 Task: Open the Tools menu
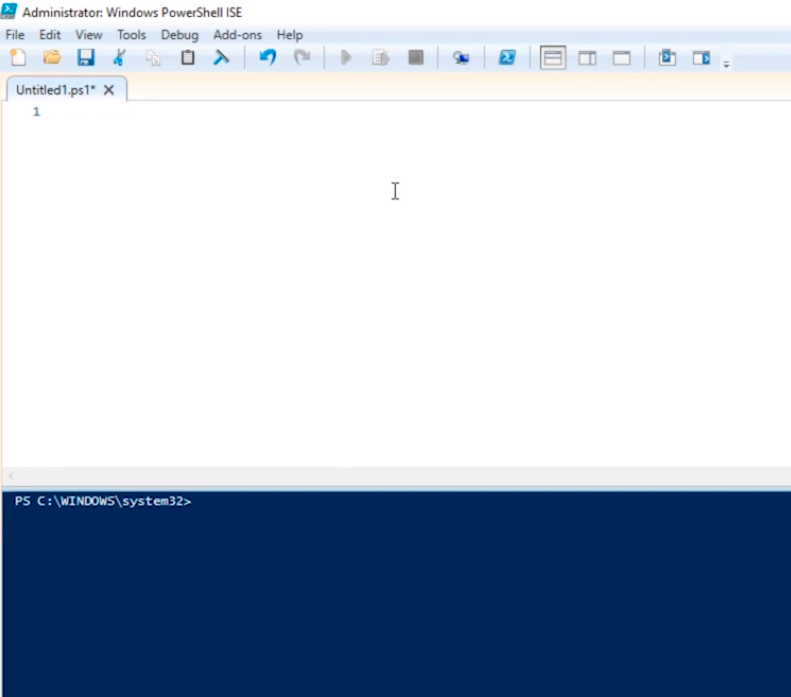tap(131, 35)
